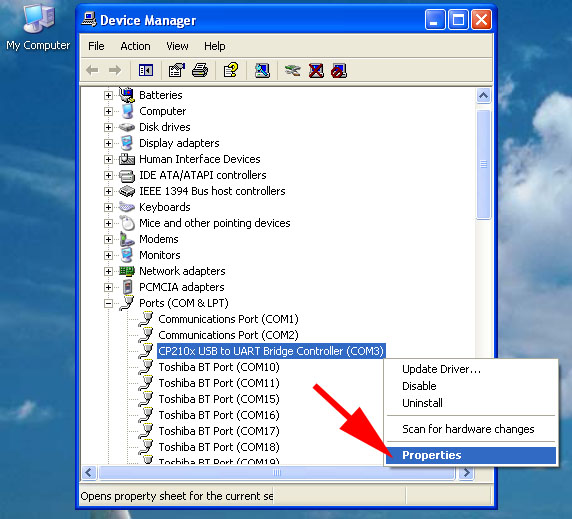Open the File menu
The image size is (572, 519).
pos(96,46)
